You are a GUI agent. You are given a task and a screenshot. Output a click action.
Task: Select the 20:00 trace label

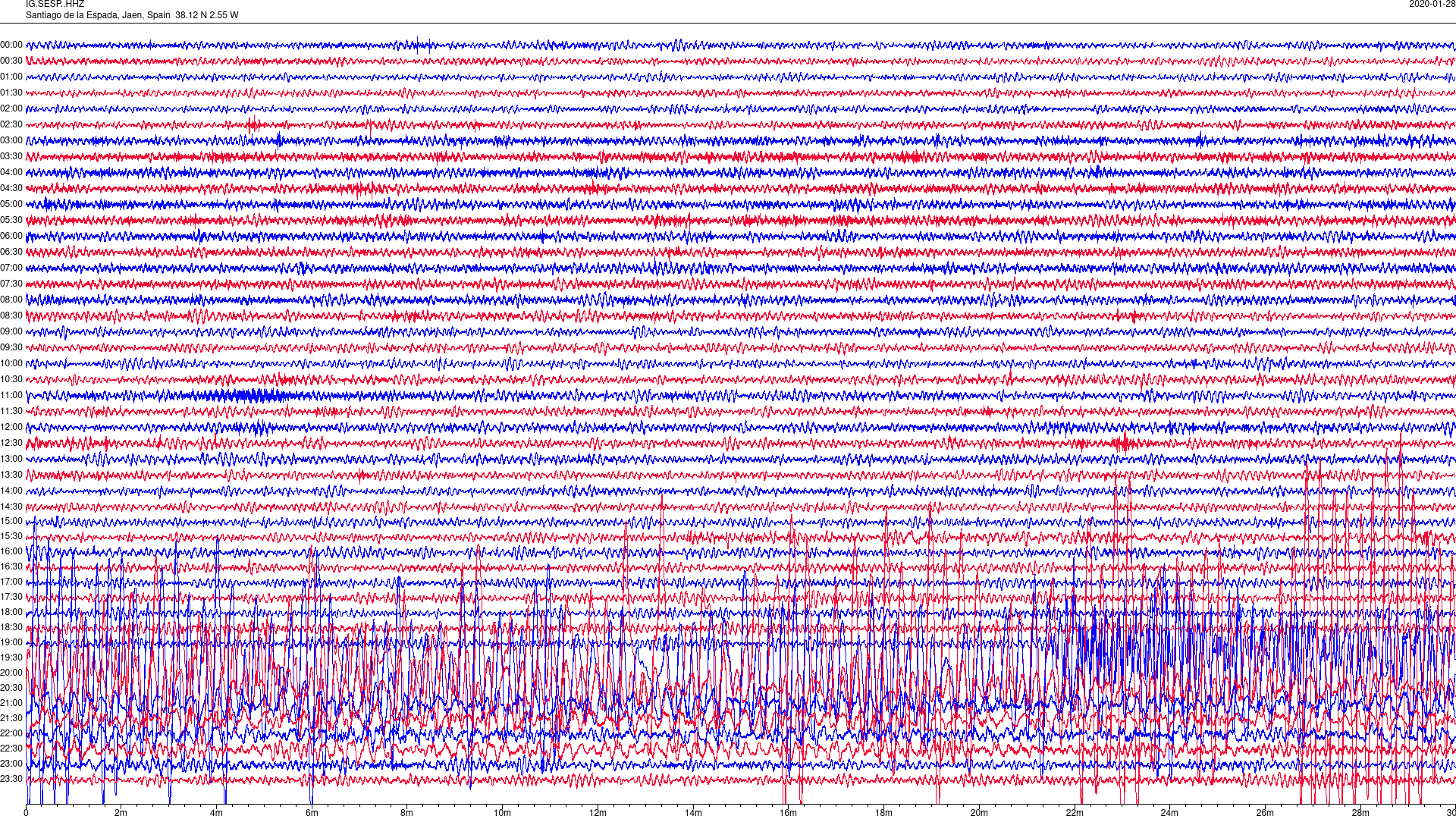pos(11,673)
